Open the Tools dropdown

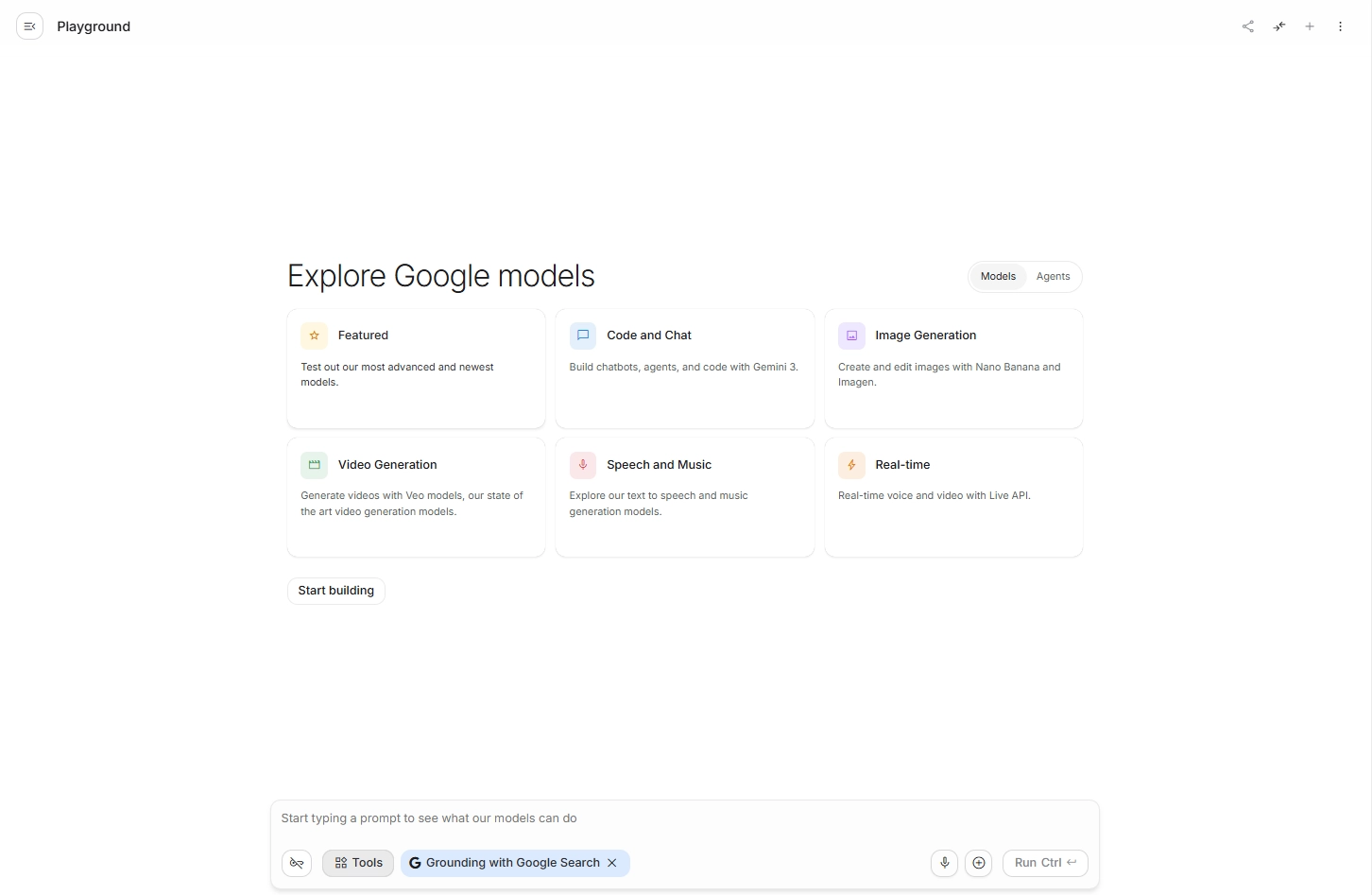358,863
